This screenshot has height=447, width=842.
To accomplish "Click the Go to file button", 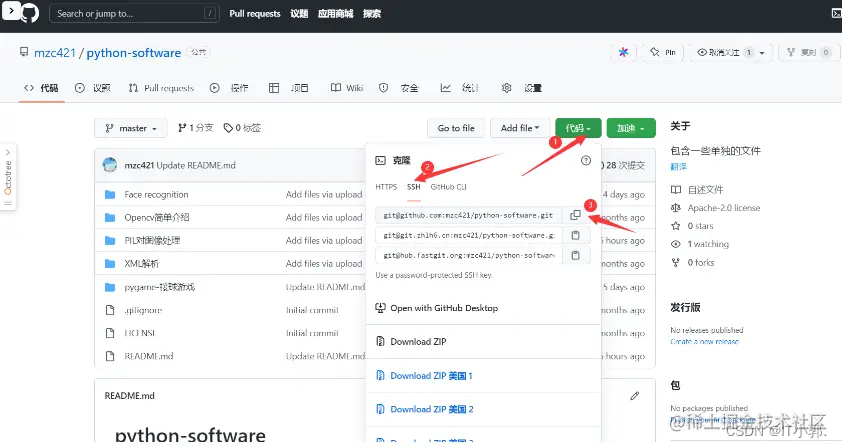I will (456, 128).
